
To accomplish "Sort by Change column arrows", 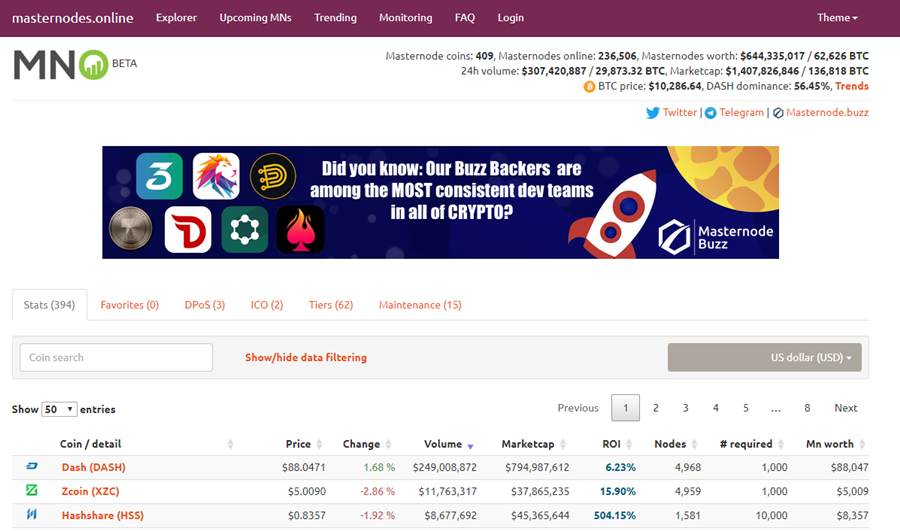I will click(x=388, y=444).
